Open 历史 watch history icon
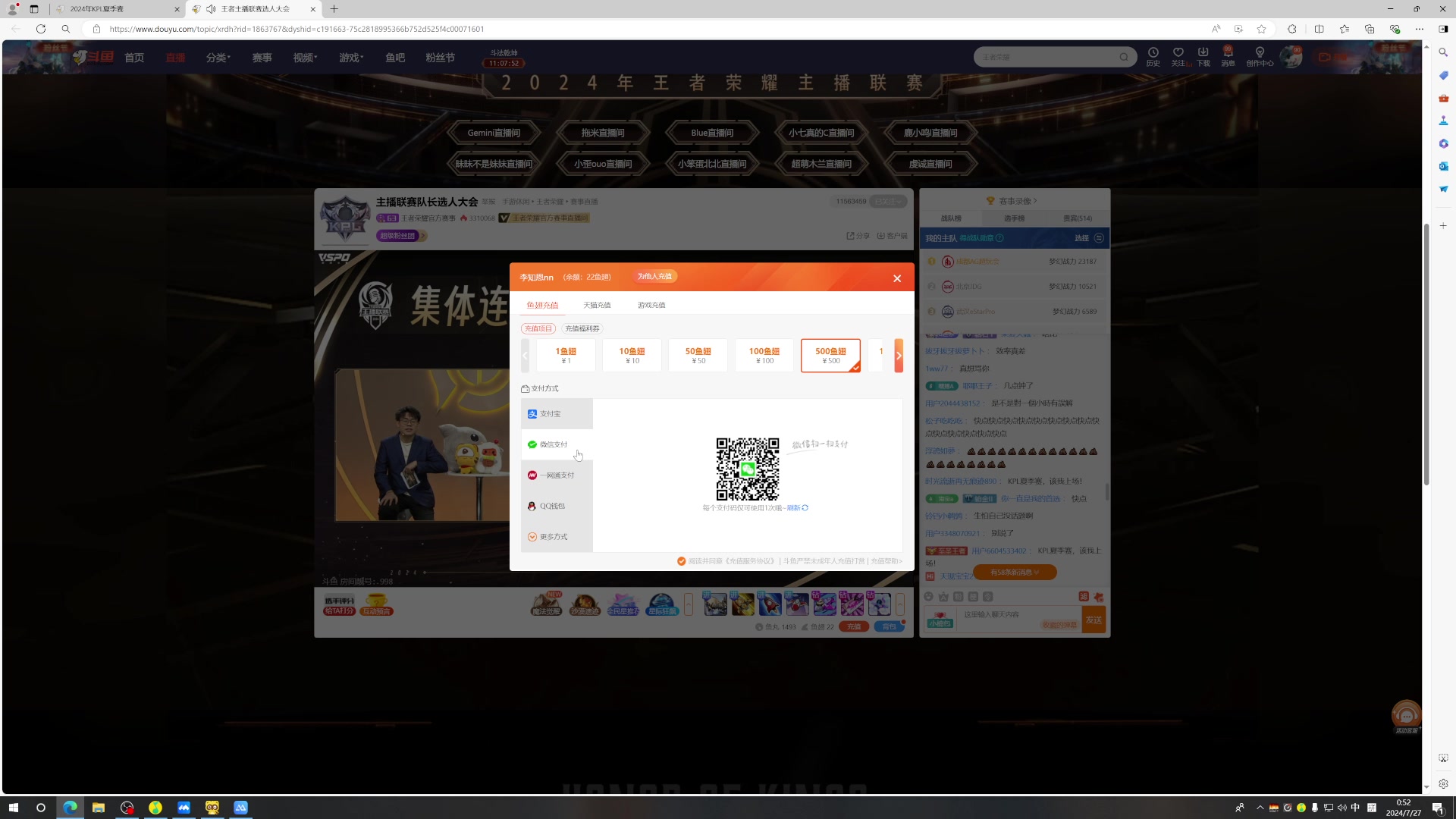 pyautogui.click(x=1153, y=57)
